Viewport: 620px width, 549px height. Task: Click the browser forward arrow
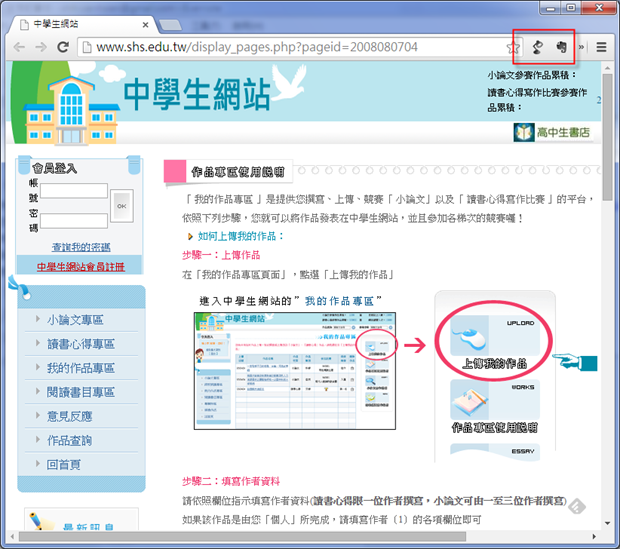tap(41, 47)
